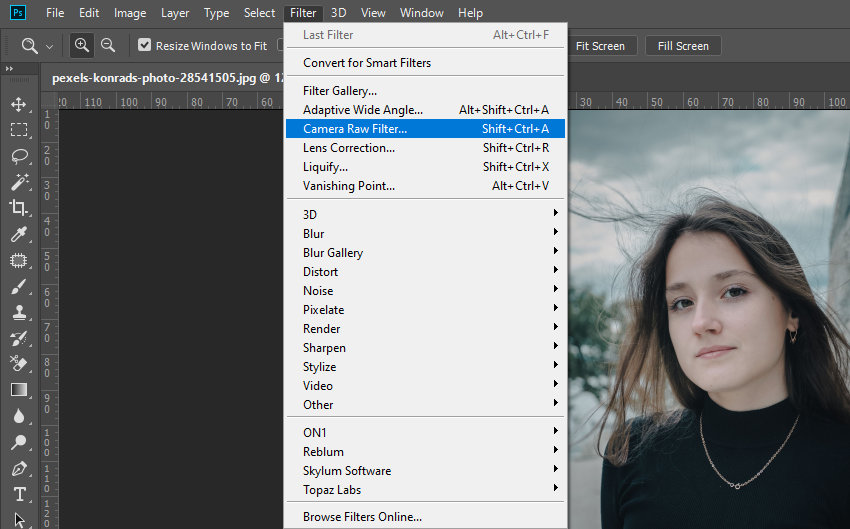Screen dimensions: 850x529
Task: Open the File menu
Action: click(55, 12)
